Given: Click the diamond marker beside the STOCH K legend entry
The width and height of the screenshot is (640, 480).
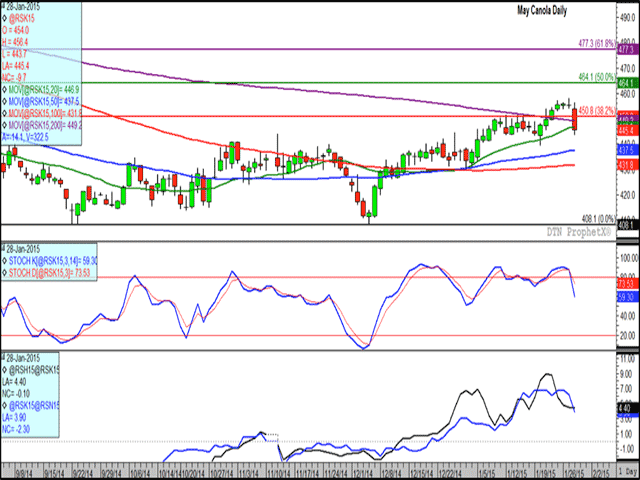Looking at the screenshot, I should coord(4,261).
